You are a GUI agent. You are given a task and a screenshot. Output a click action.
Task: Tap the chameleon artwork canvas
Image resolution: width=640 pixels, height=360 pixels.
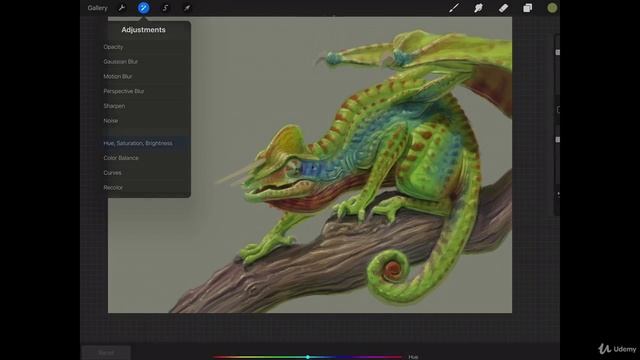[x=310, y=165]
